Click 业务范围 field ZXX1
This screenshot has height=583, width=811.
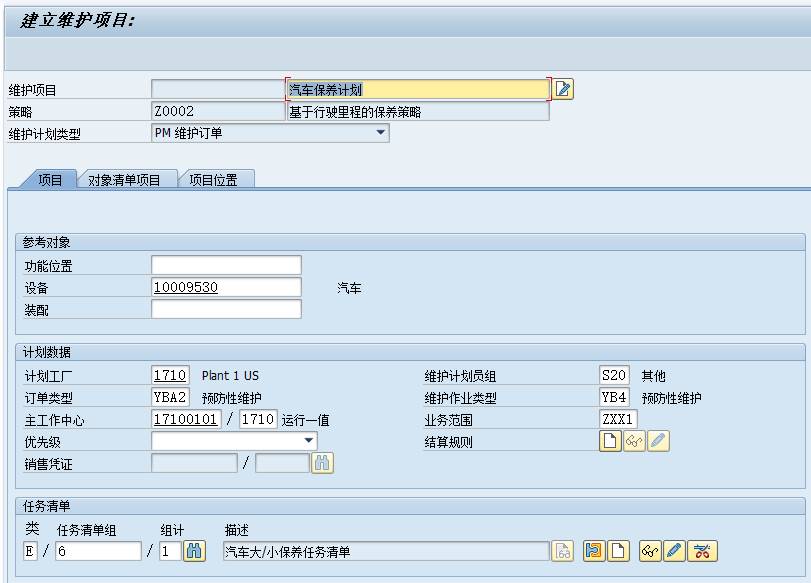[618, 419]
